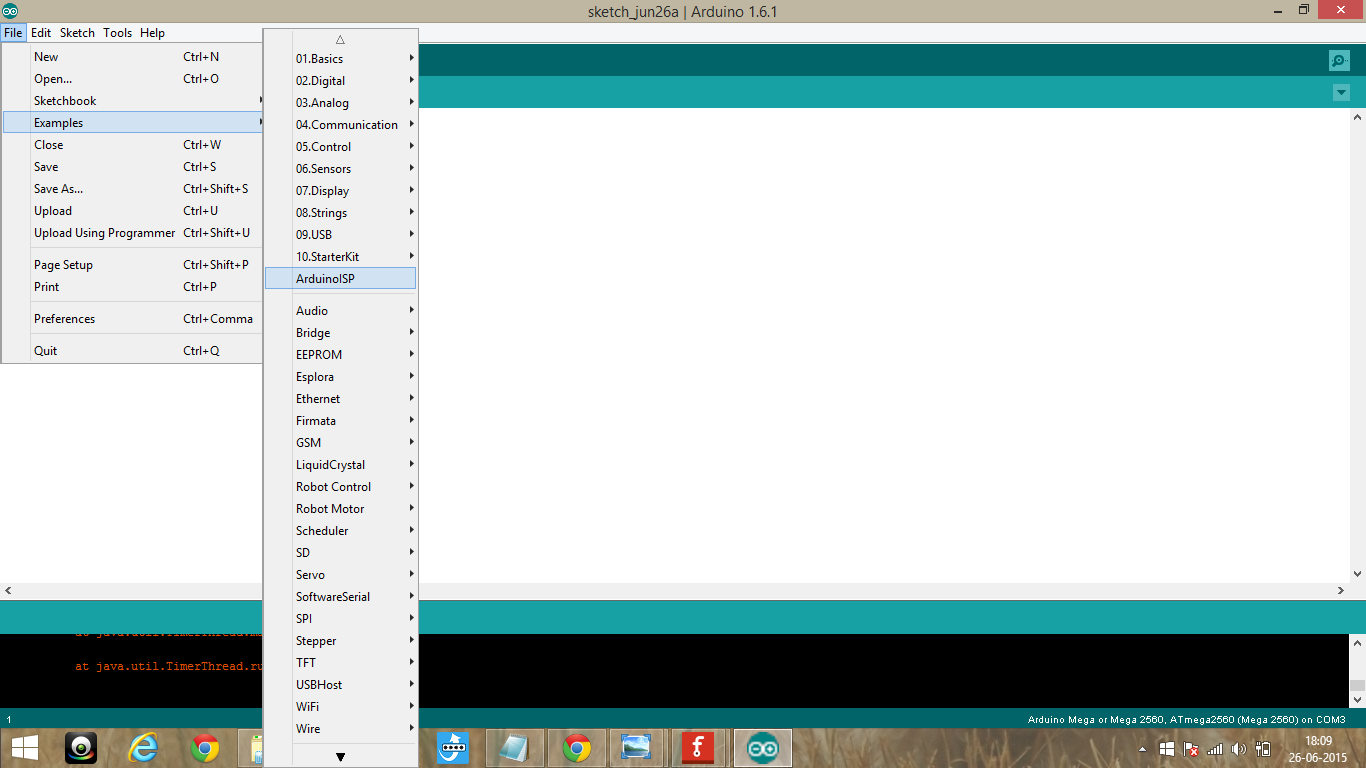This screenshot has height=768, width=1366.
Task: Open the Windows Start button
Action: click(25, 748)
